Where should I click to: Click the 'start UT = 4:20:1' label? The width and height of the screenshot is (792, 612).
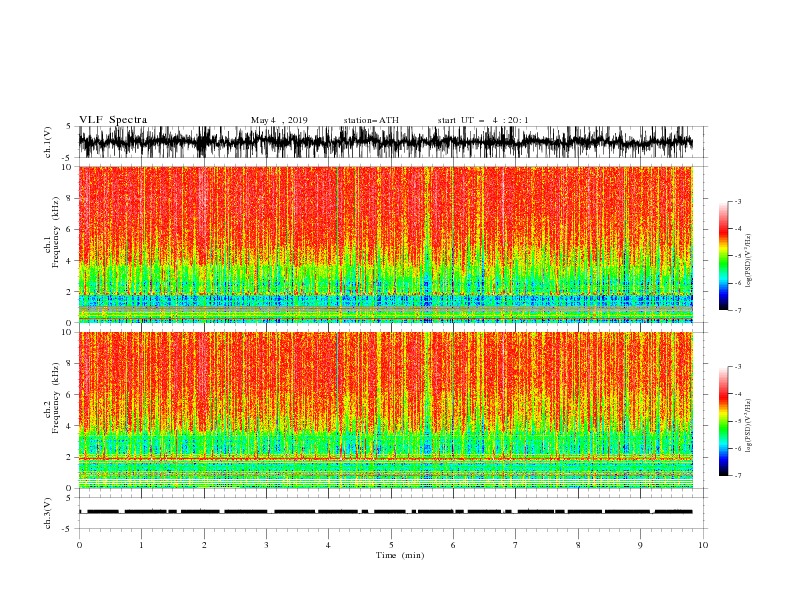483,120
